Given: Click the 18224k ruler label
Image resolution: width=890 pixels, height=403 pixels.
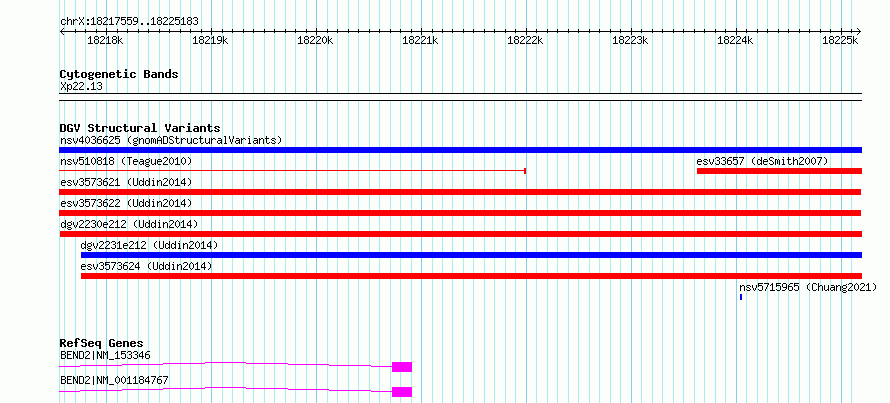Looking at the screenshot, I should (735, 41).
